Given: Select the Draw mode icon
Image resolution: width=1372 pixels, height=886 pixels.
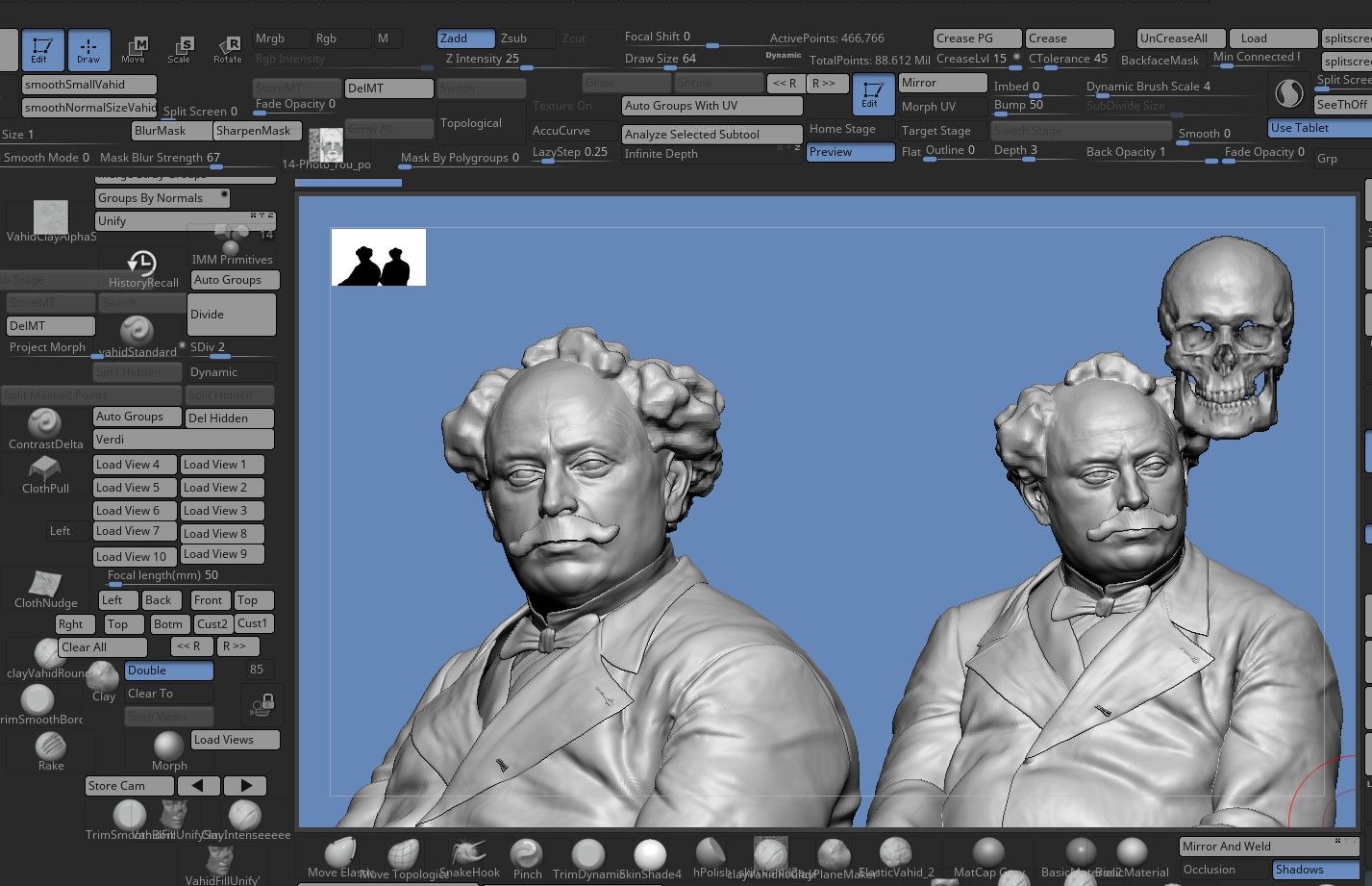Looking at the screenshot, I should click(89, 49).
